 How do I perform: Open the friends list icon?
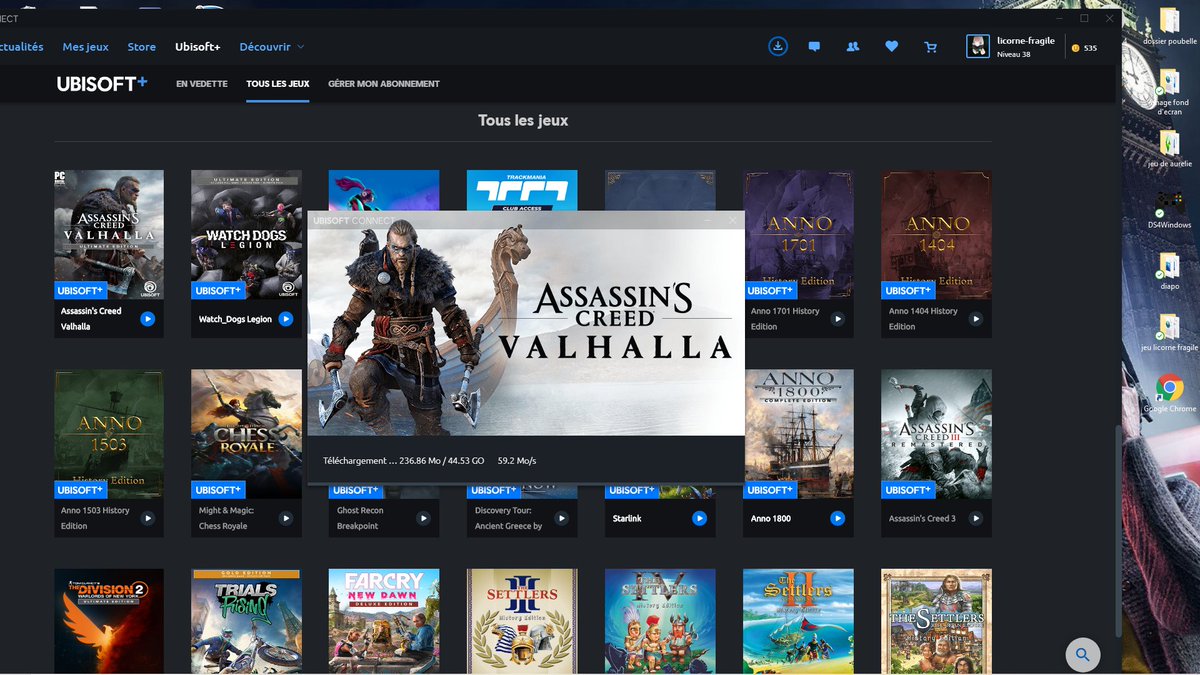(x=853, y=47)
